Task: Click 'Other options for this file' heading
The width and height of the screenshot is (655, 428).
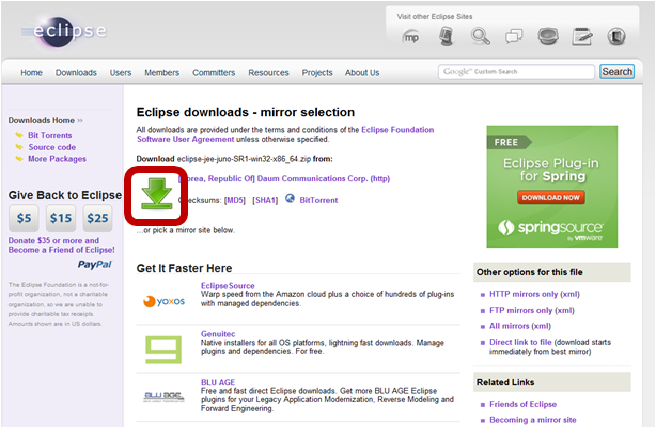Action: pos(529,272)
